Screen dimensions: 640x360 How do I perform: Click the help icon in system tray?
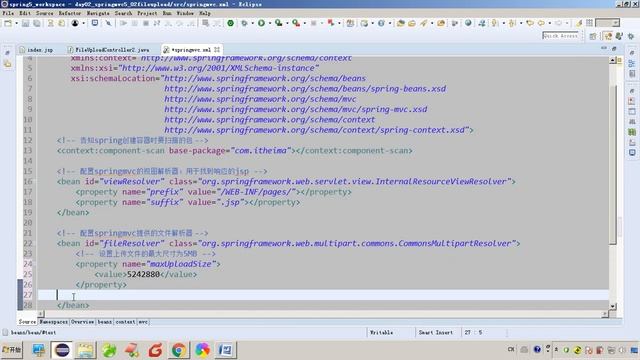tap(537, 350)
